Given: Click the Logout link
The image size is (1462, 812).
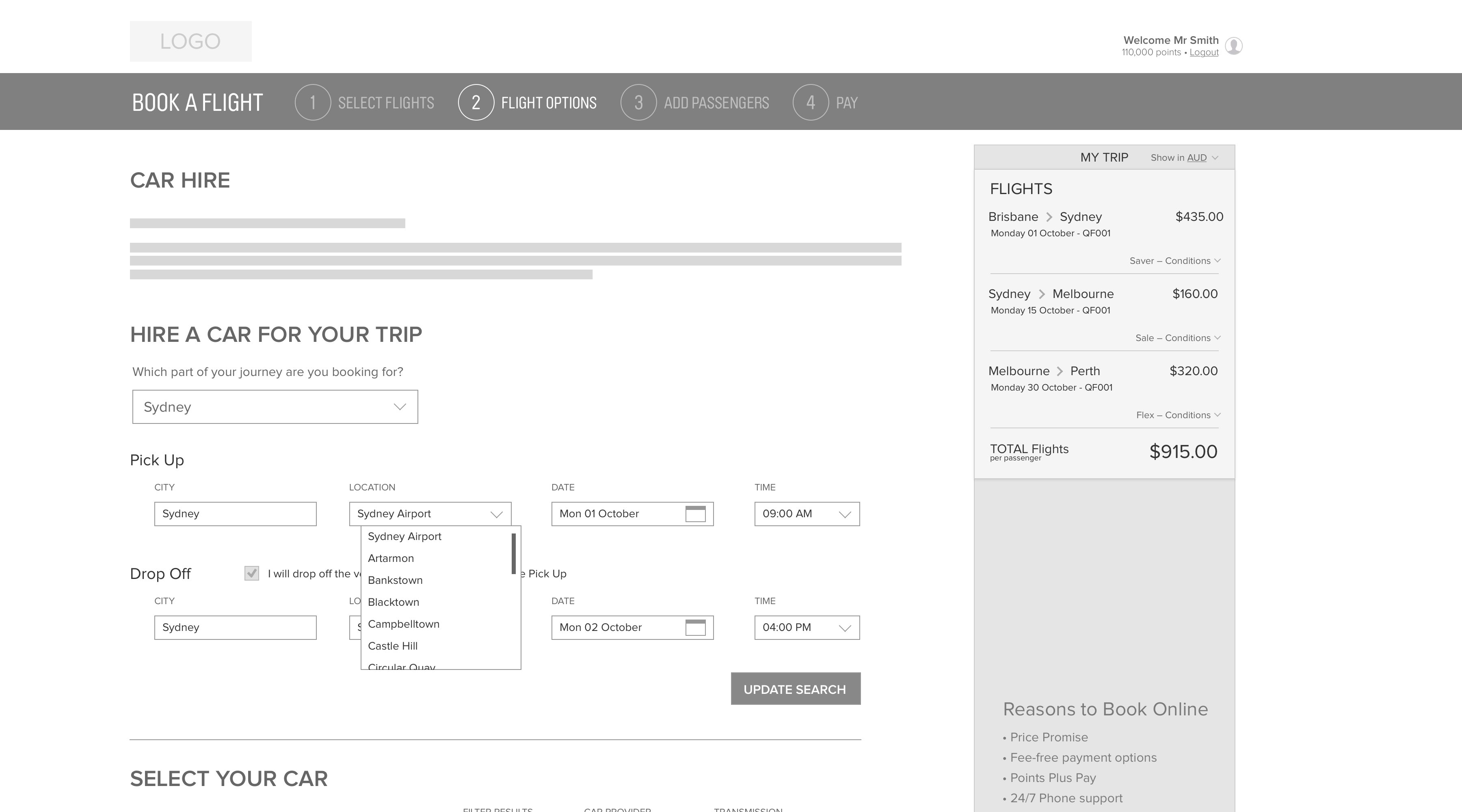Looking at the screenshot, I should (x=1204, y=53).
